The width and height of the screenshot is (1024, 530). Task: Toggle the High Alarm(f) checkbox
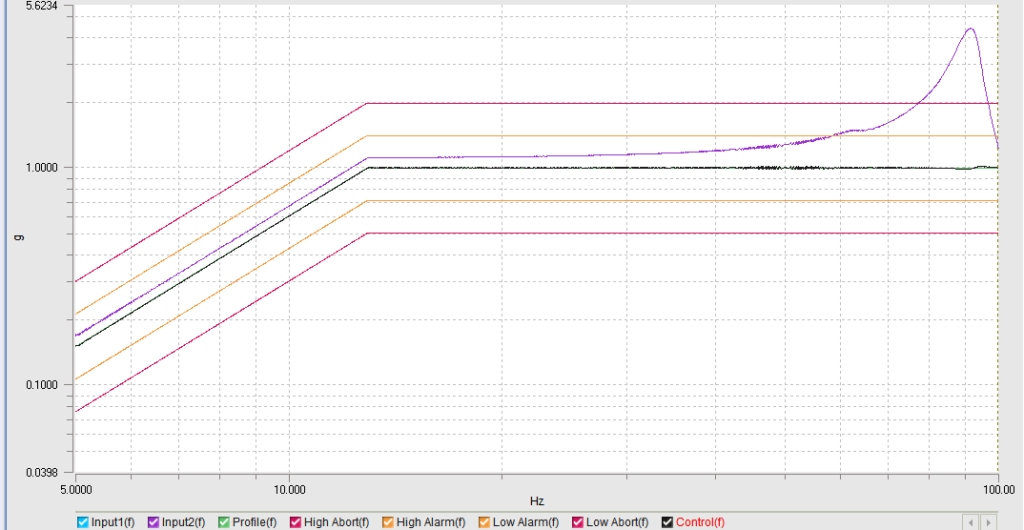[388, 522]
